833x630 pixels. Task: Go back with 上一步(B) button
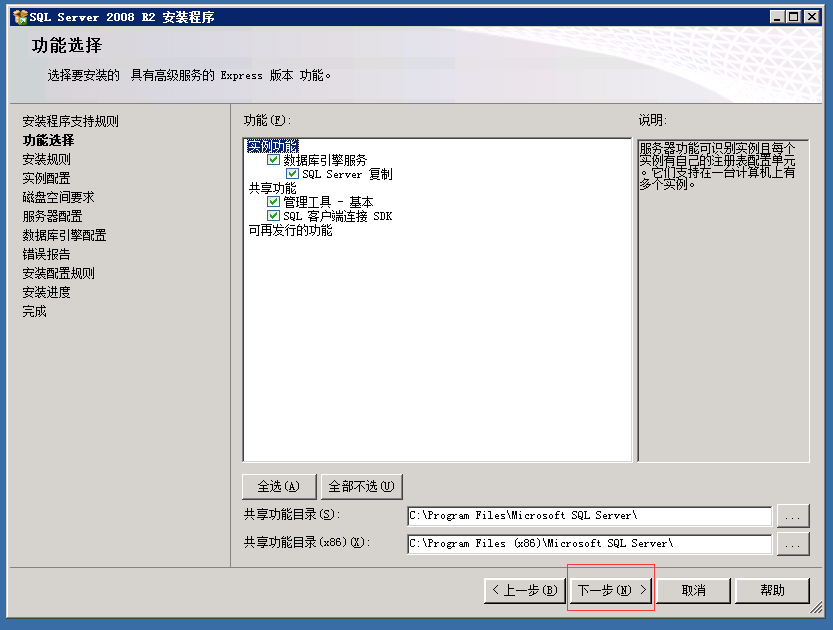coord(524,590)
